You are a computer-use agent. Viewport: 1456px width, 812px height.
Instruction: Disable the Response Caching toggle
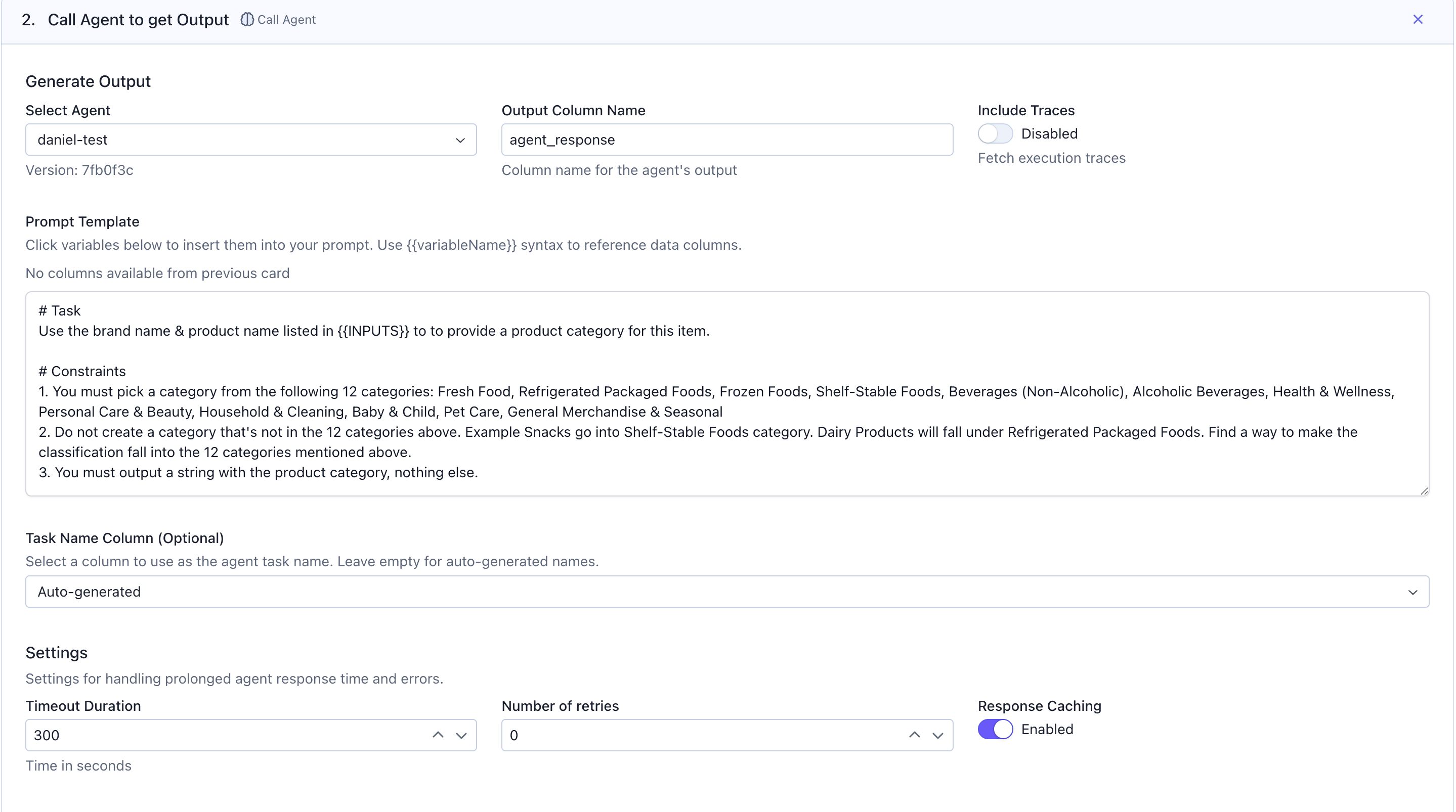(x=995, y=729)
